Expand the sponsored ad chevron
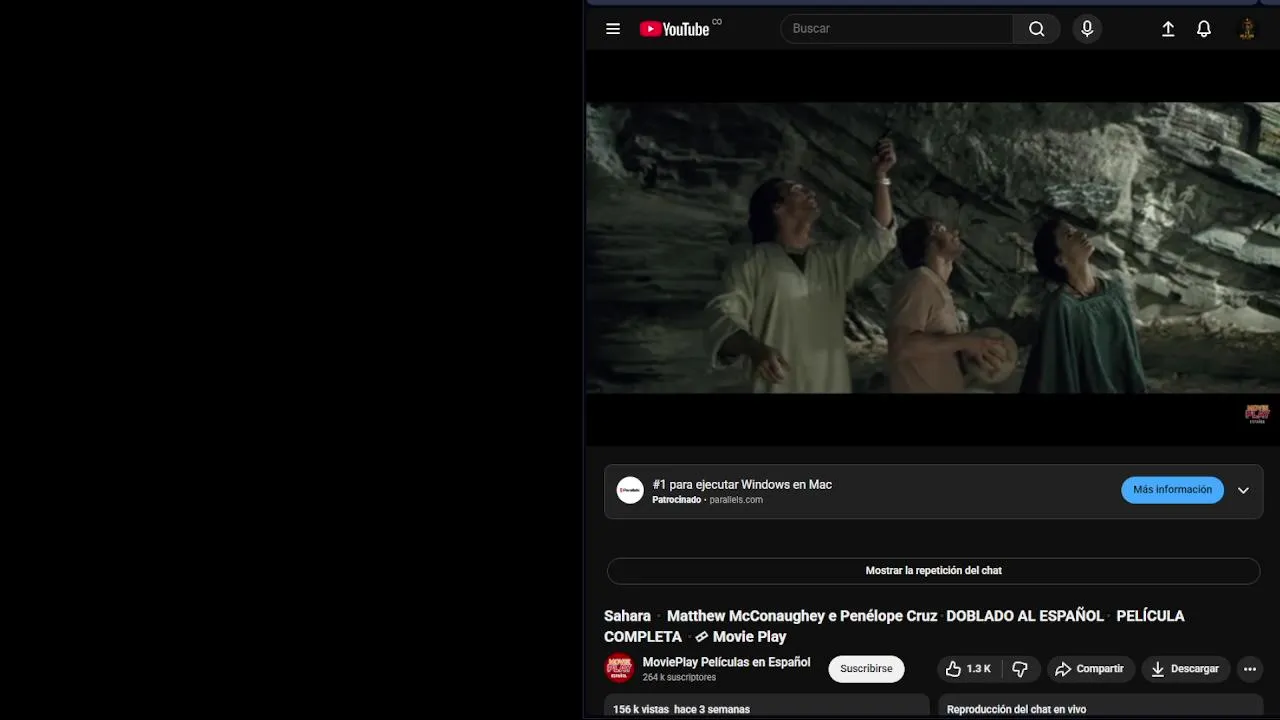1280x720 pixels. click(1243, 490)
